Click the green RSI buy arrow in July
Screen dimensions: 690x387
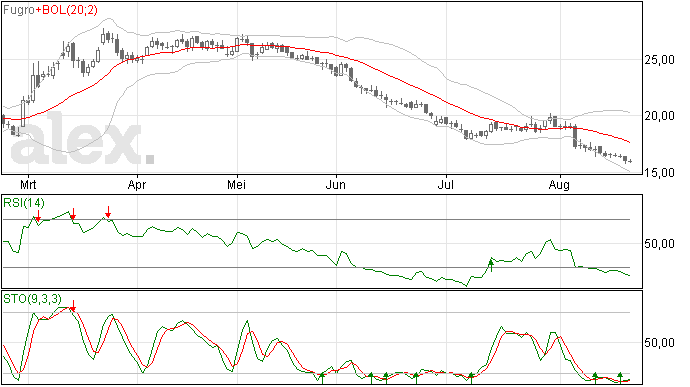click(491, 265)
